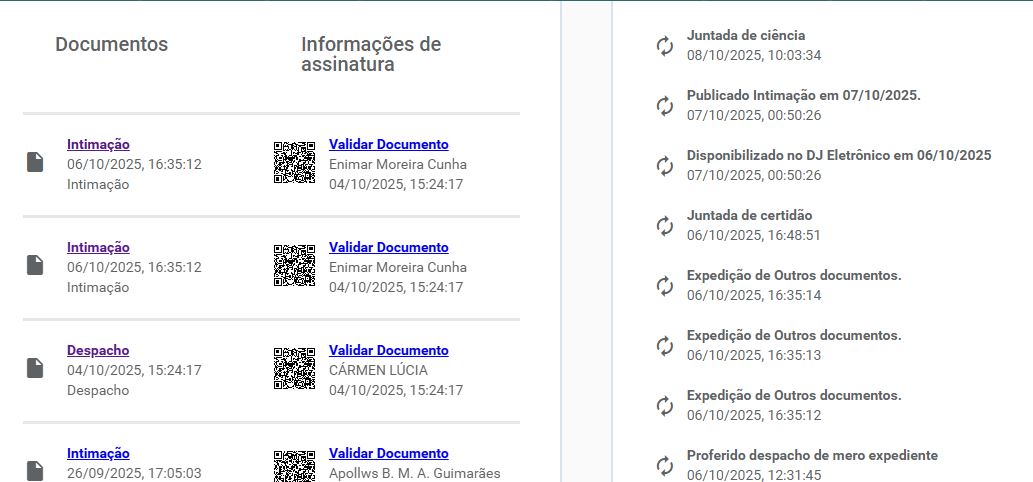
Task: Click sync icon for Expedição at 16:35:12
Action: 665,406
